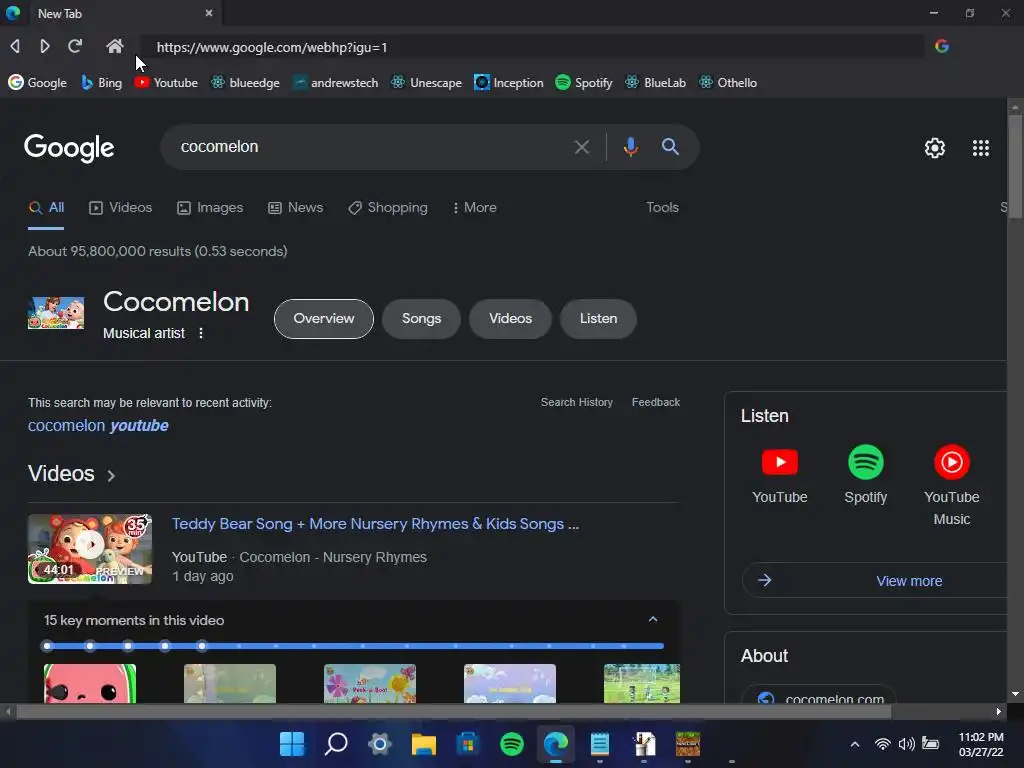Open the watermelon face key moment thumbnail
The width and height of the screenshot is (1024, 768).
click(90, 684)
